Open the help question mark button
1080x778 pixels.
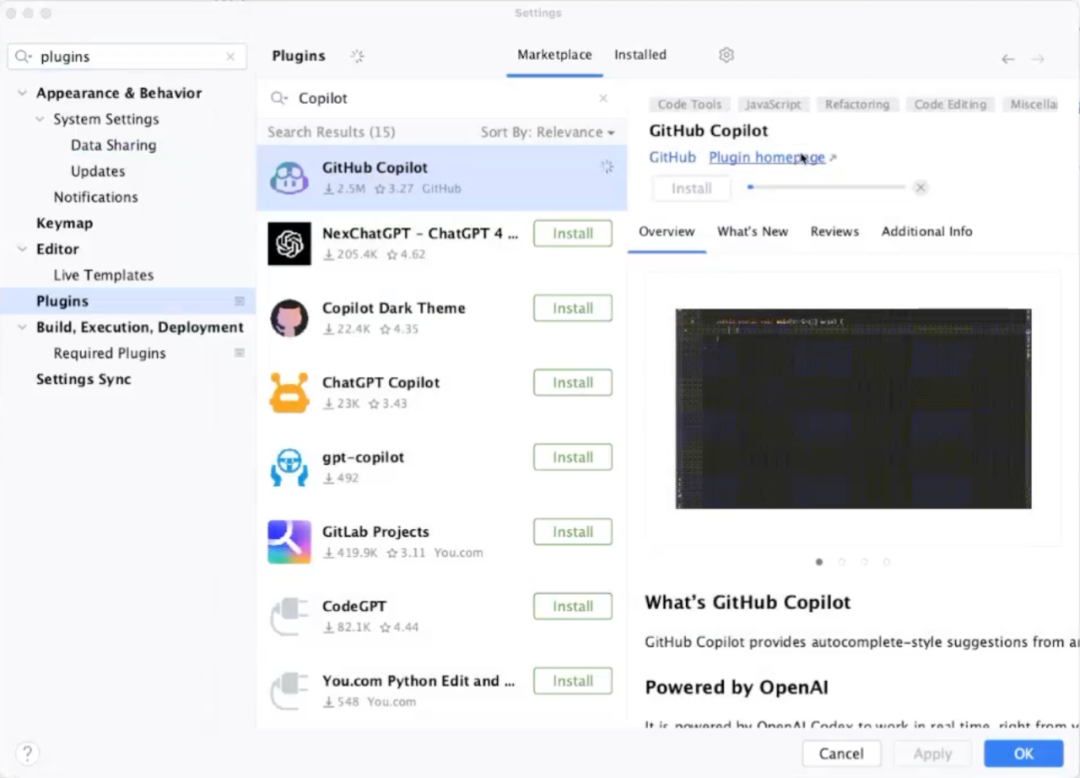28,753
